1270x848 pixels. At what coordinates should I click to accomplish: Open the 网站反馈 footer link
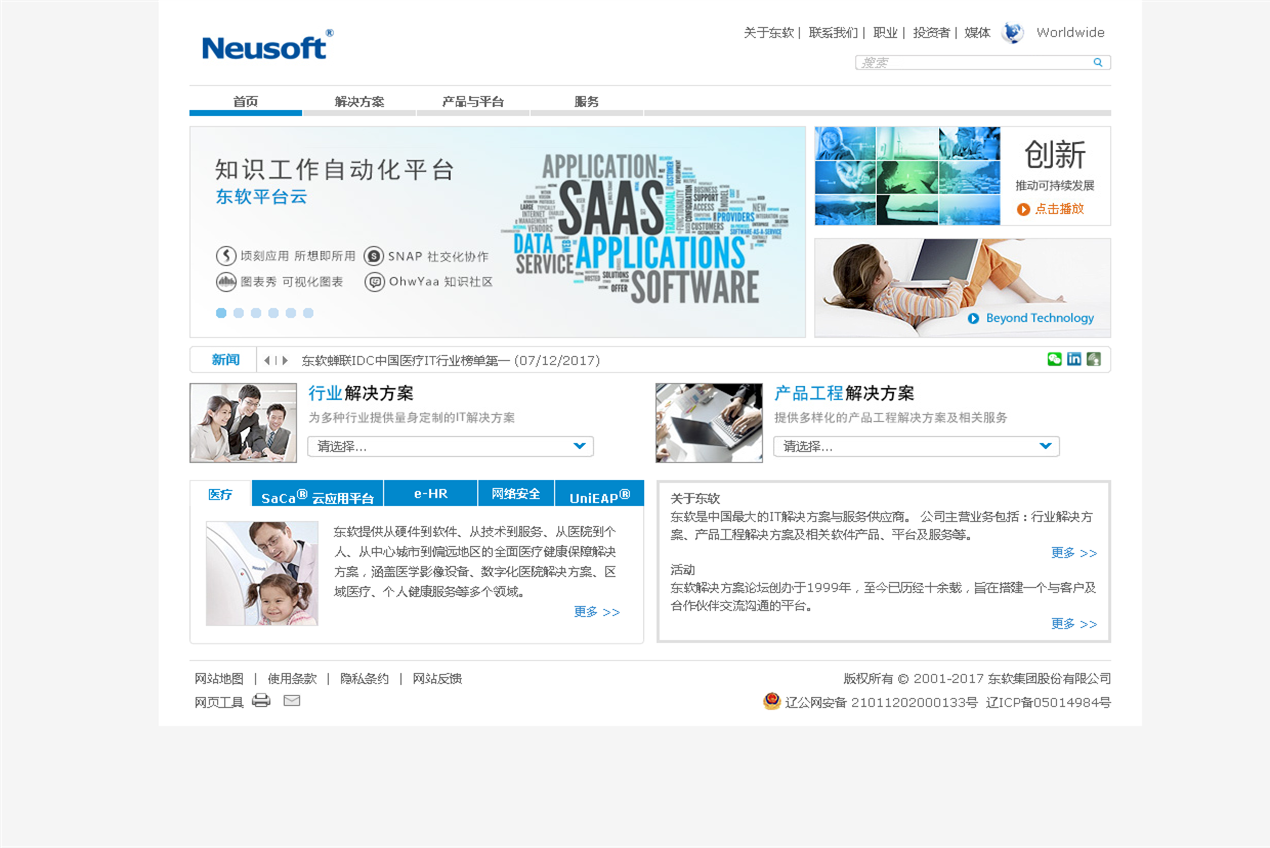point(437,679)
